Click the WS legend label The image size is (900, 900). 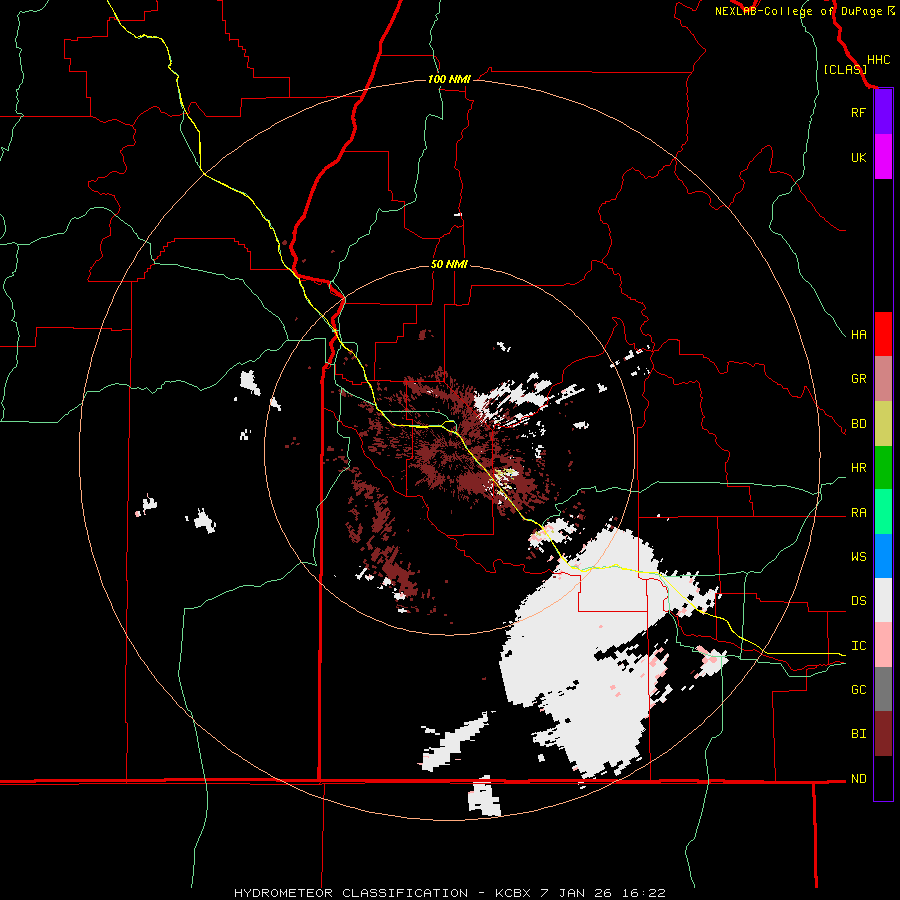(x=858, y=557)
